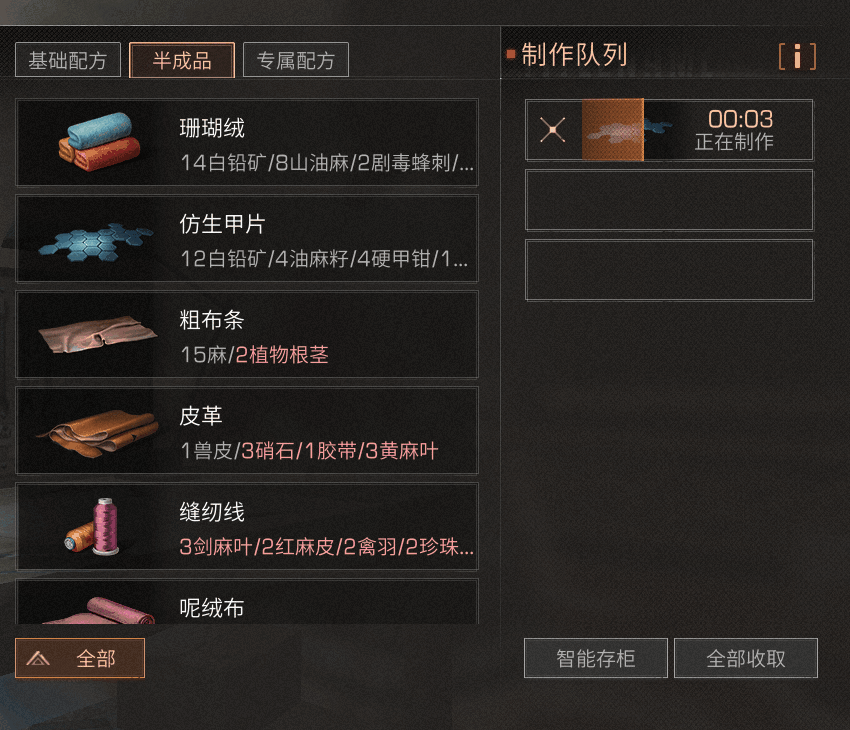Viewport: 850px width, 730px height.
Task: Click the 粗布条 cloth strip icon
Action: (98, 334)
